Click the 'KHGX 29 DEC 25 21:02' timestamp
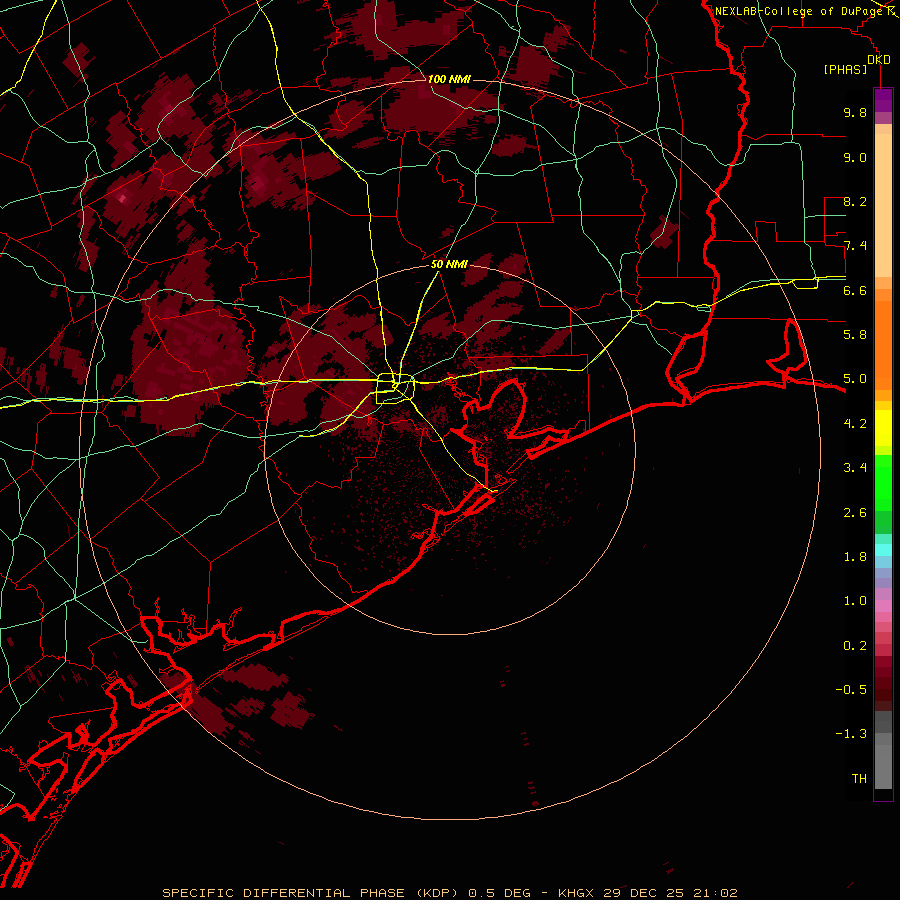The height and width of the screenshot is (900, 900). point(647,893)
